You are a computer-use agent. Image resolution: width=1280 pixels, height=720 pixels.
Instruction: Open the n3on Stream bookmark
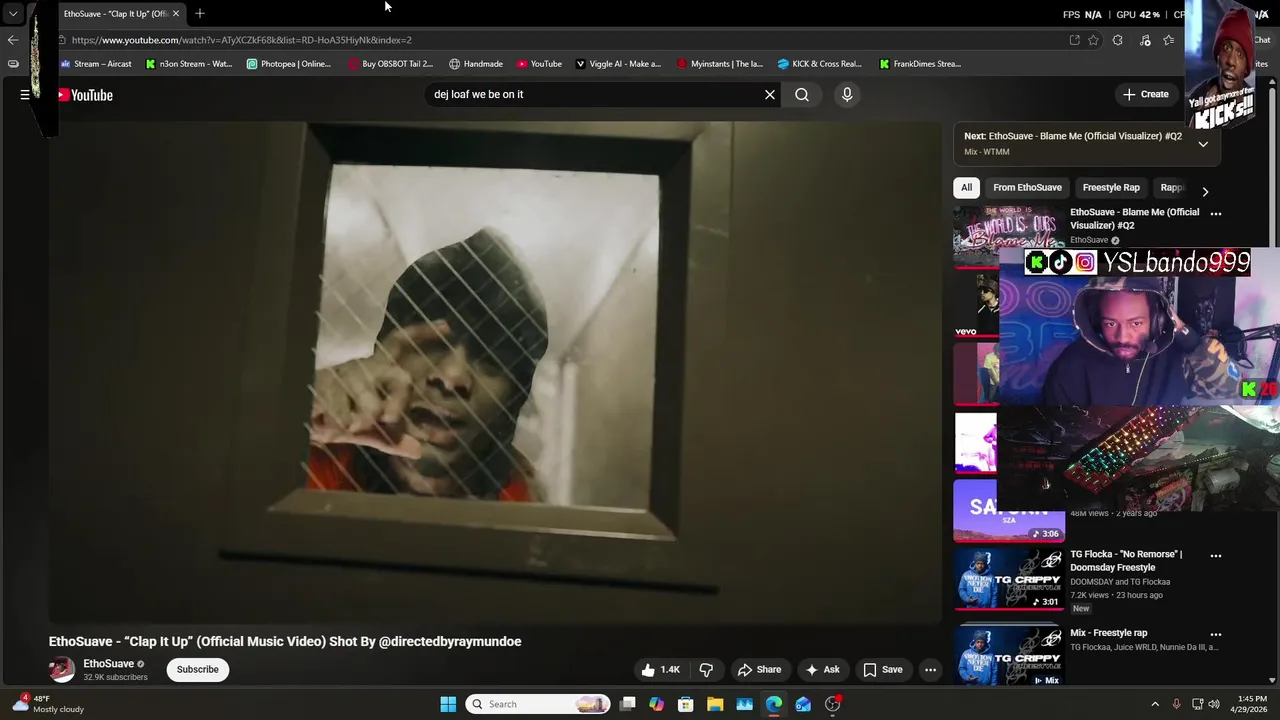[189, 64]
